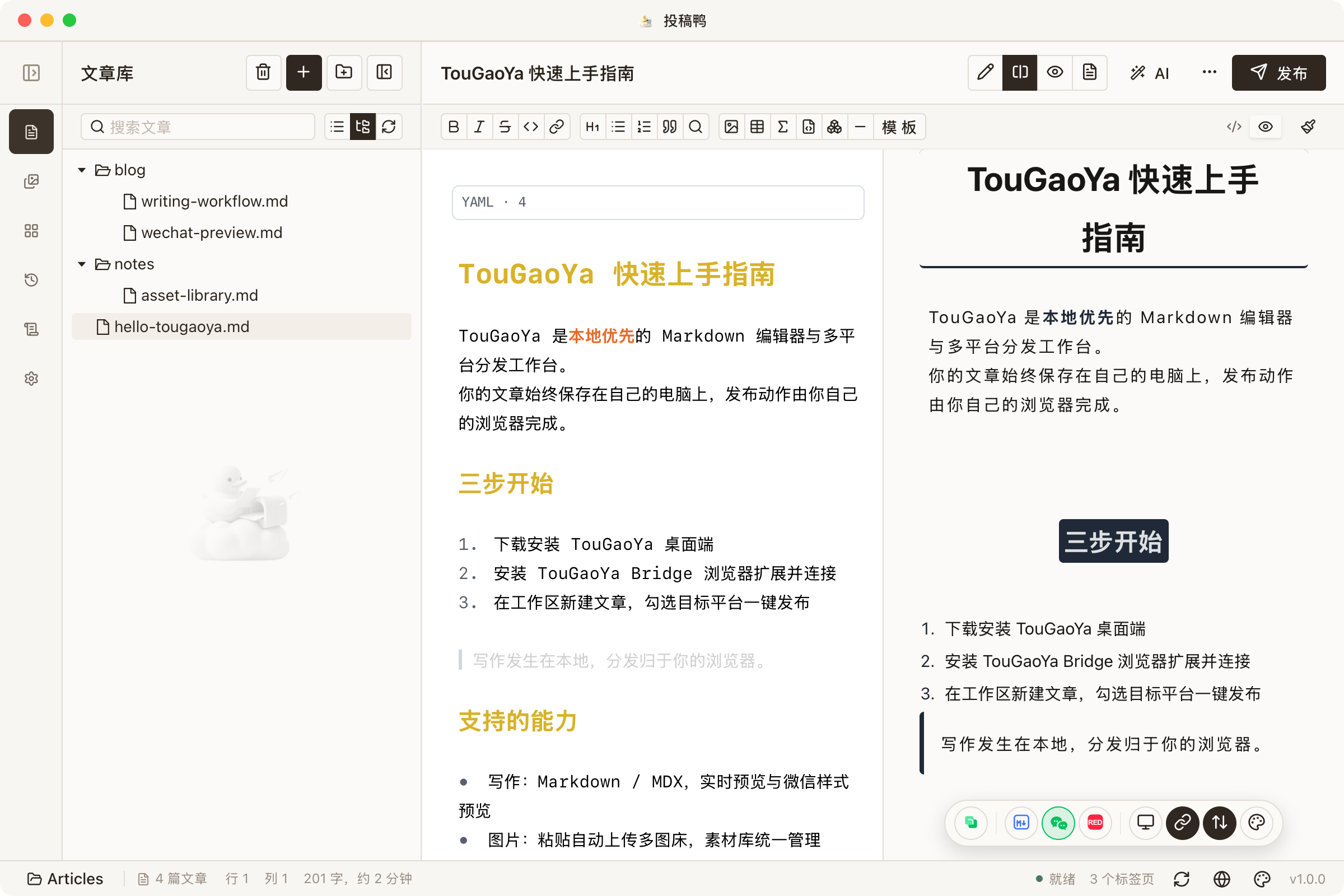This screenshot has height=896, width=1344.
Task: Click the Articles workspace folder in status bar
Action: pos(65,879)
